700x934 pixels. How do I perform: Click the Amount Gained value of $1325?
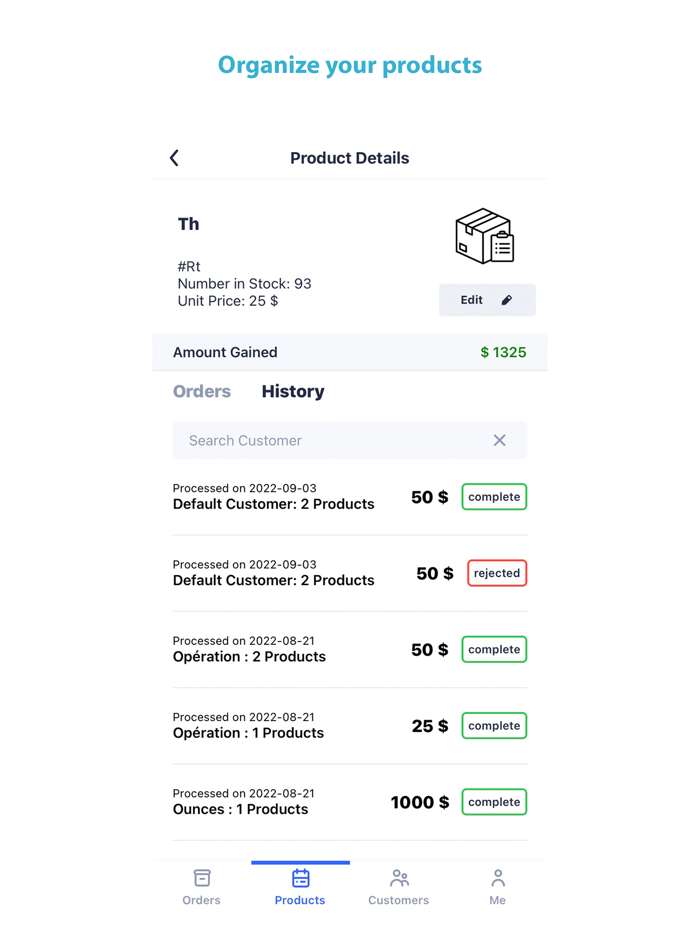pos(503,352)
